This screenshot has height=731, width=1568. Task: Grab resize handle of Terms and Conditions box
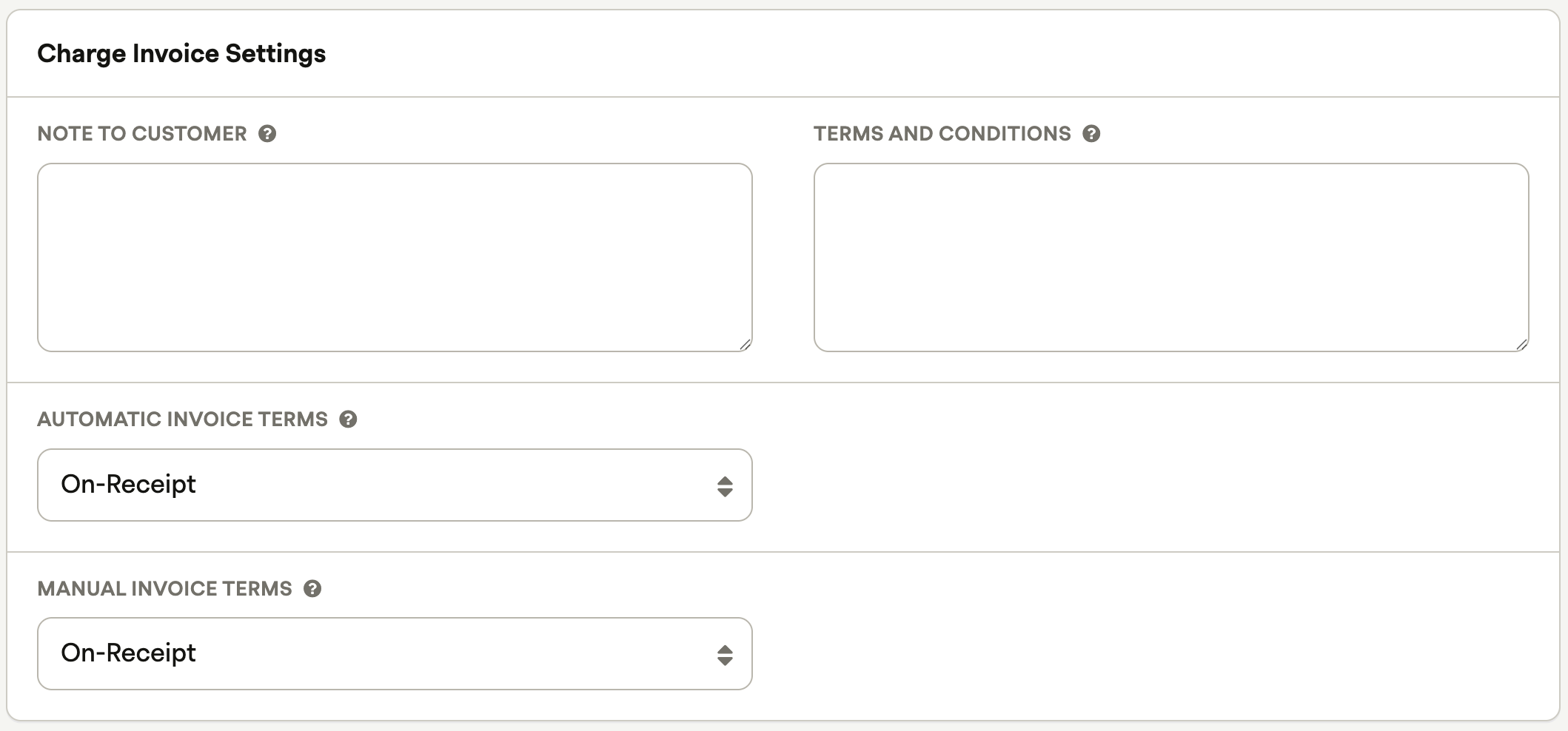pyautogui.click(x=1521, y=344)
